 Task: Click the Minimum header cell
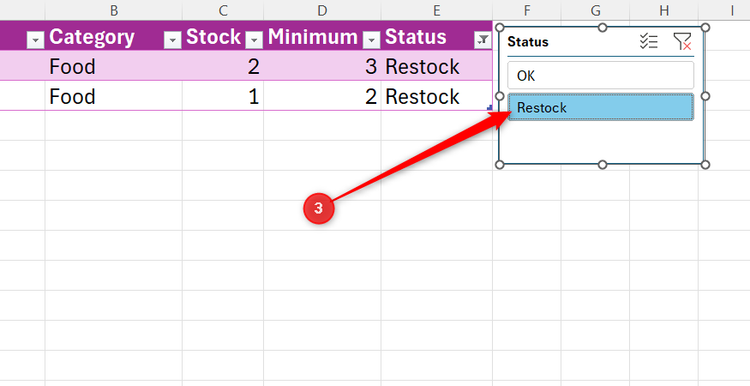click(x=322, y=36)
